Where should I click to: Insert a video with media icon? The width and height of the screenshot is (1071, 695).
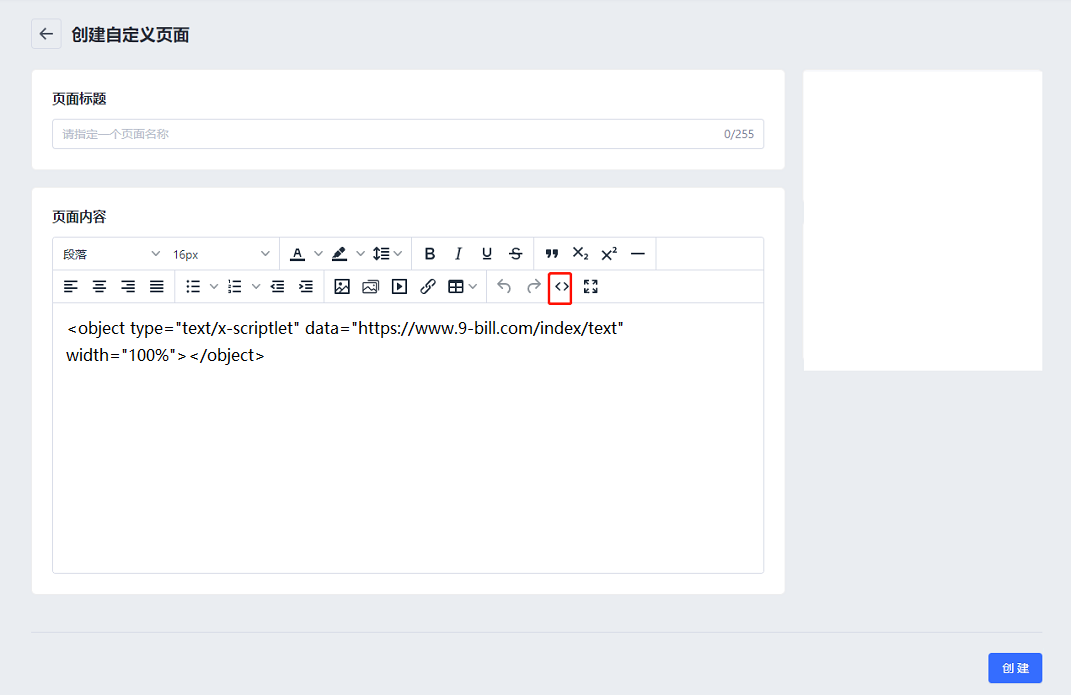coord(399,287)
